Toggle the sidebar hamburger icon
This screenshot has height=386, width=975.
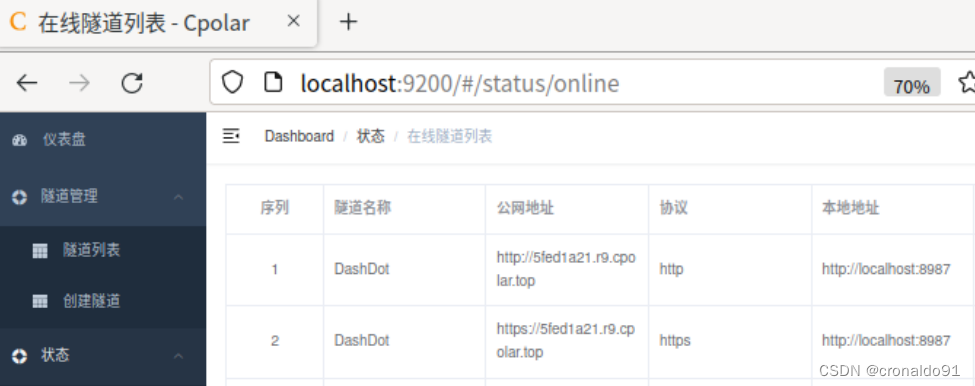tap(231, 136)
